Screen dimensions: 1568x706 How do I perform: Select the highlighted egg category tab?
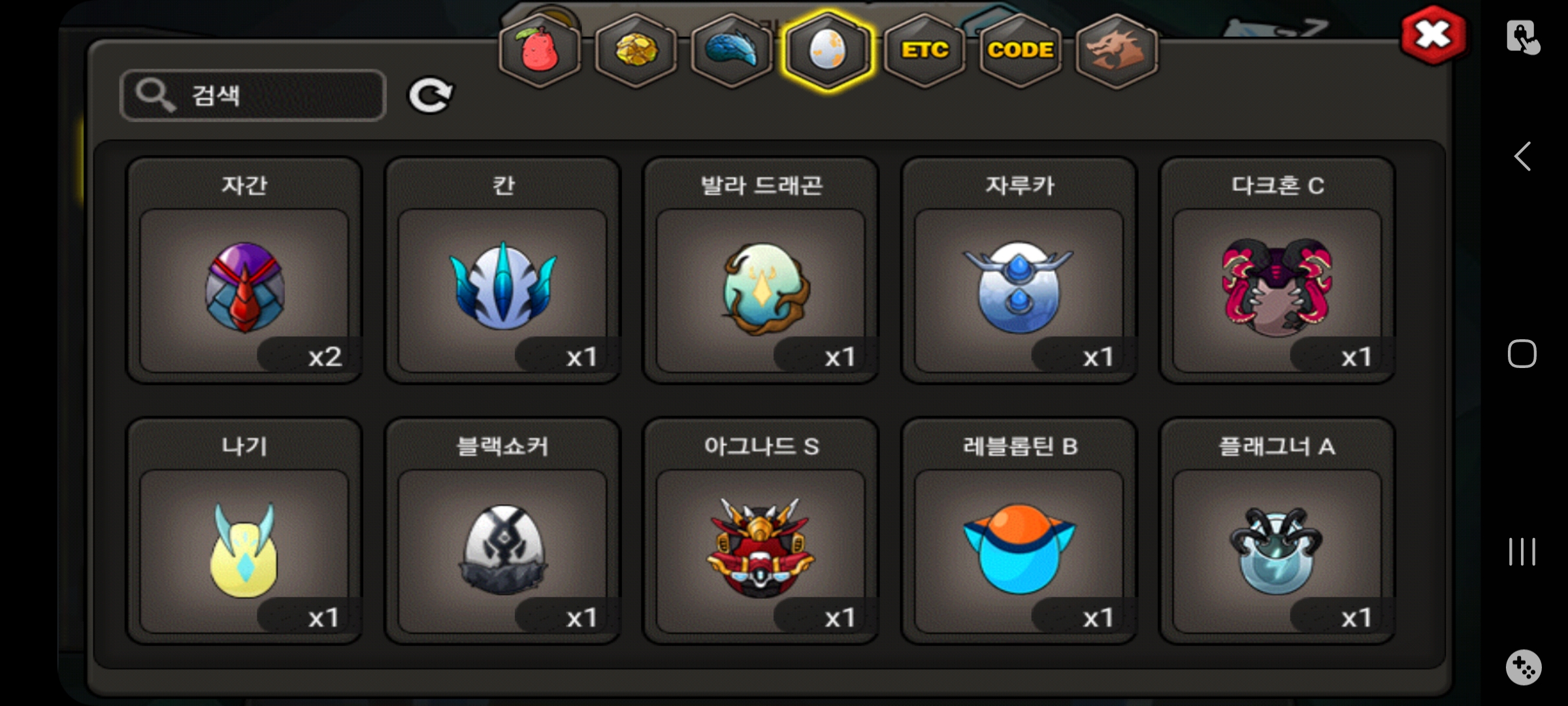(828, 50)
